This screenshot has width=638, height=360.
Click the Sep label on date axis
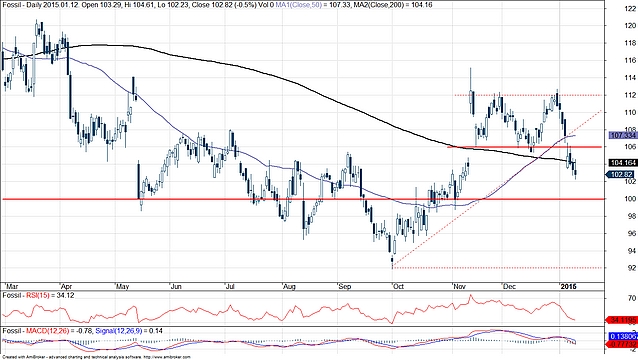[344, 286]
